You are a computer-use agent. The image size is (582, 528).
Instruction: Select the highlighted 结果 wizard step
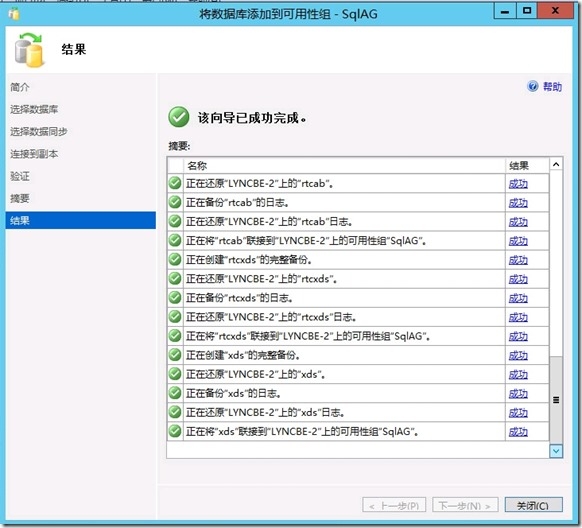coord(81,220)
